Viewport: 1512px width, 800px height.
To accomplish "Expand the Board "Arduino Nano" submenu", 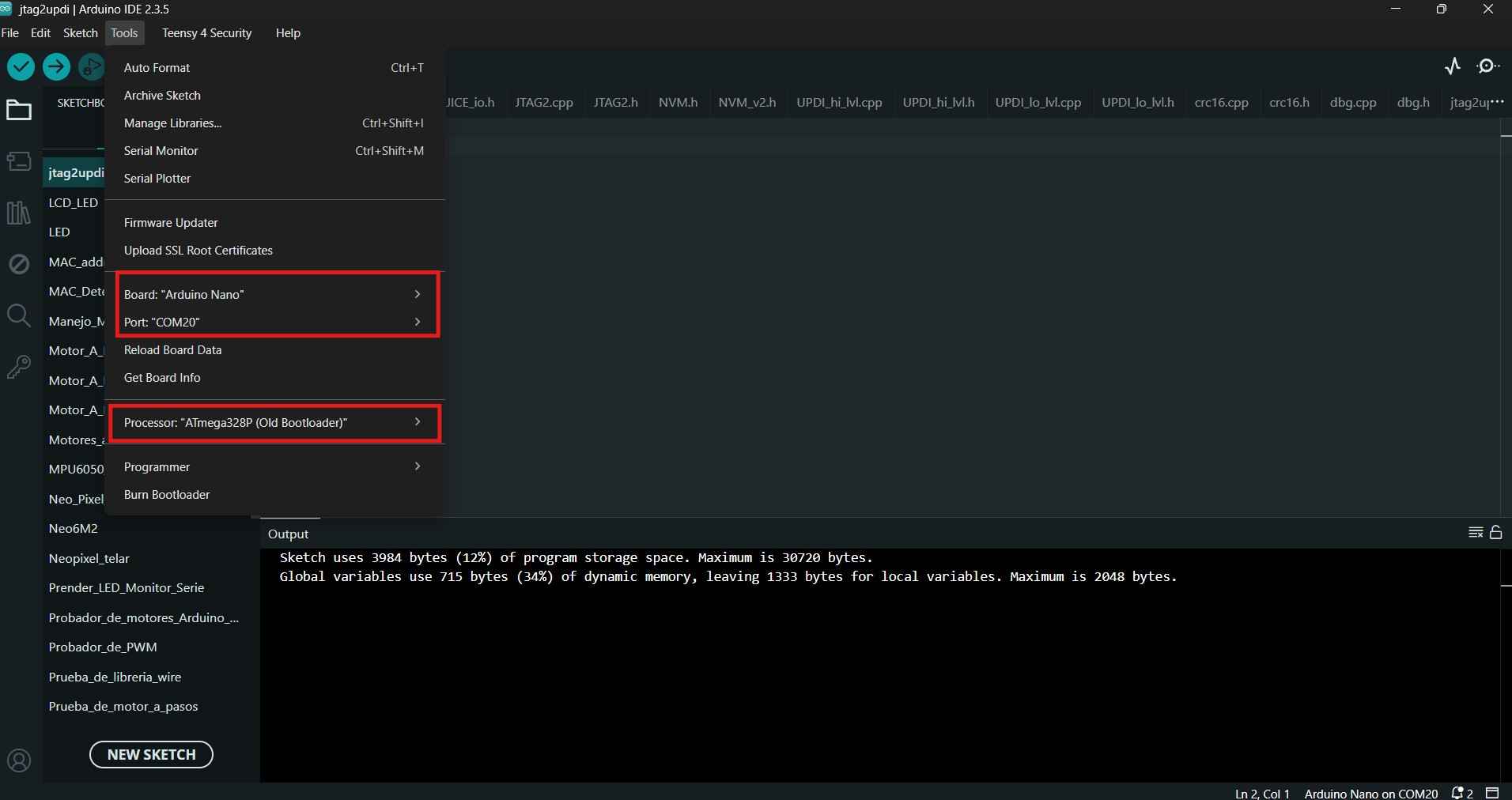I will tap(274, 294).
